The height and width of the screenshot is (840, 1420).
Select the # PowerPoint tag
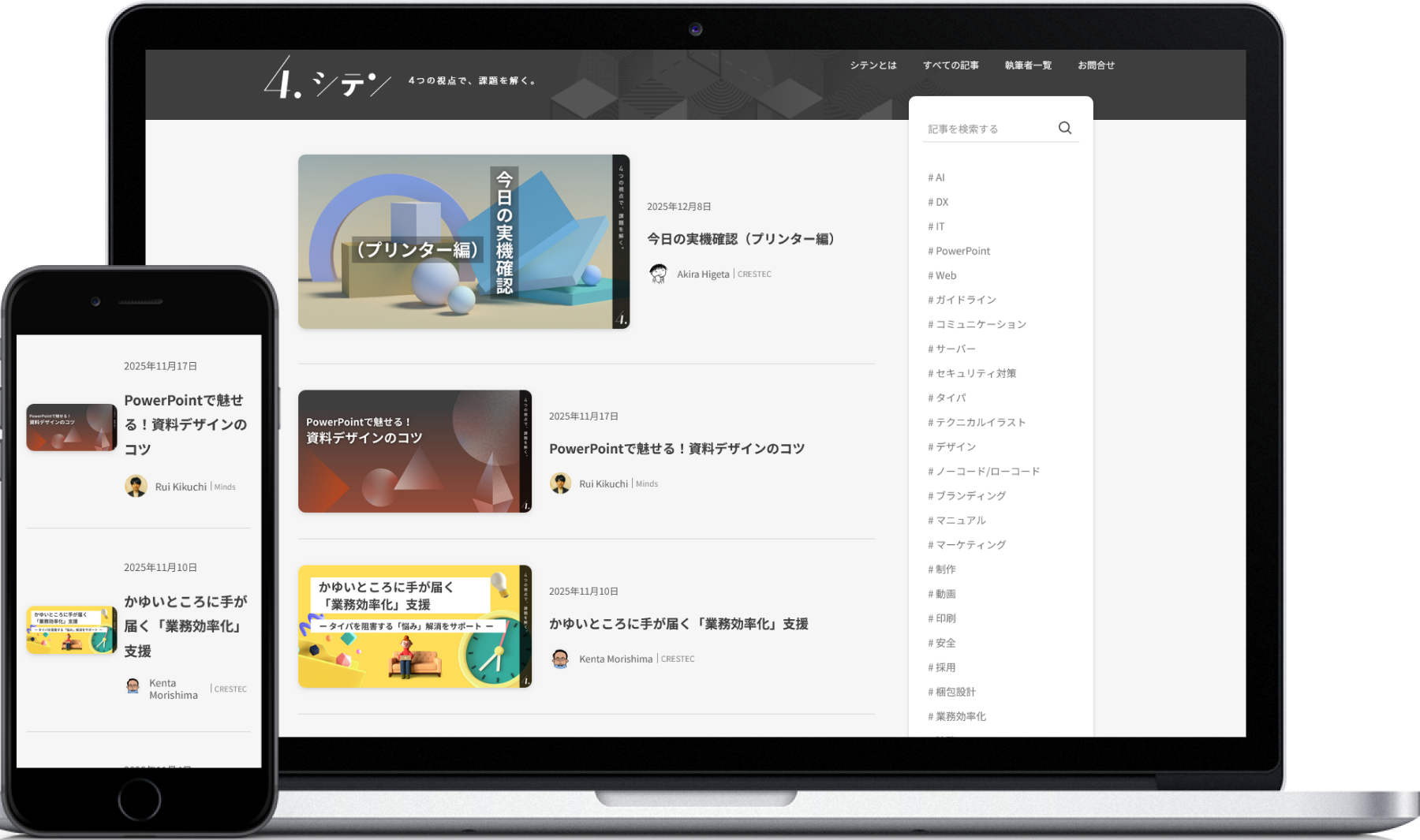tap(958, 251)
